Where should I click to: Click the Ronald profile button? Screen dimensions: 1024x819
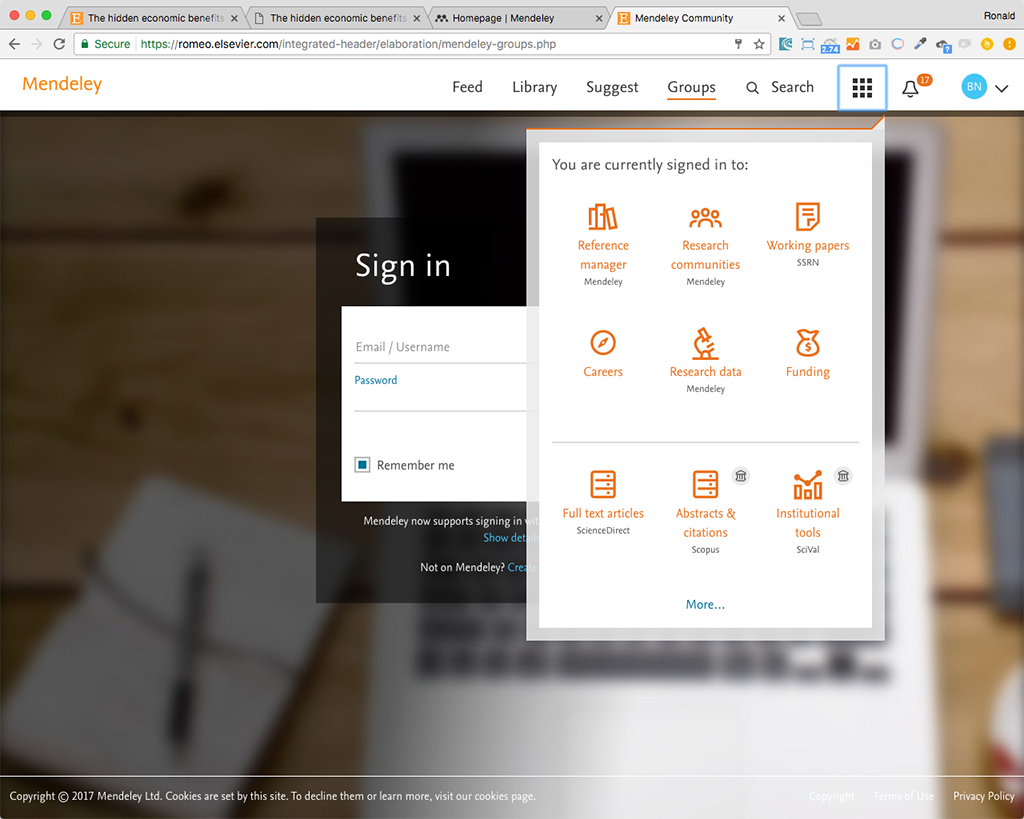[x=999, y=16]
